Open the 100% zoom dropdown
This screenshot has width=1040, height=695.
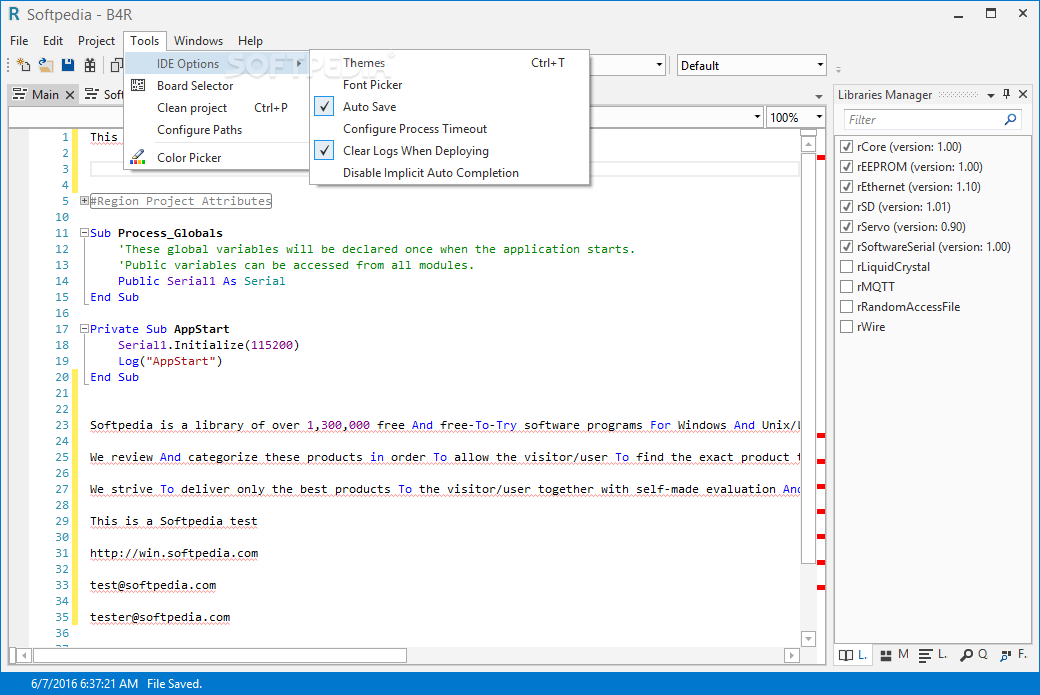(x=819, y=117)
